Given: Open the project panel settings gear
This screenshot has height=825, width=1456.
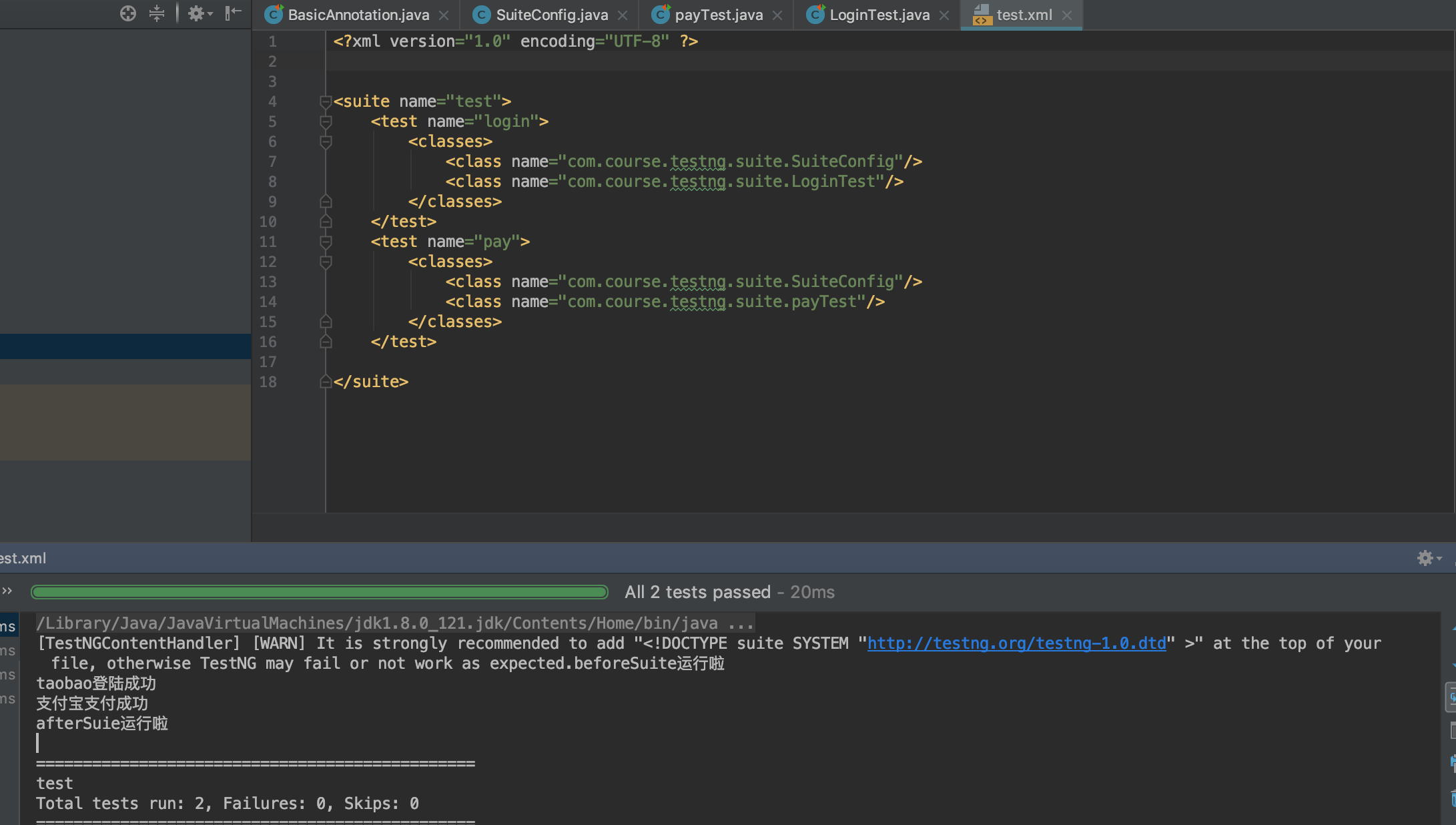Looking at the screenshot, I should pyautogui.click(x=196, y=13).
